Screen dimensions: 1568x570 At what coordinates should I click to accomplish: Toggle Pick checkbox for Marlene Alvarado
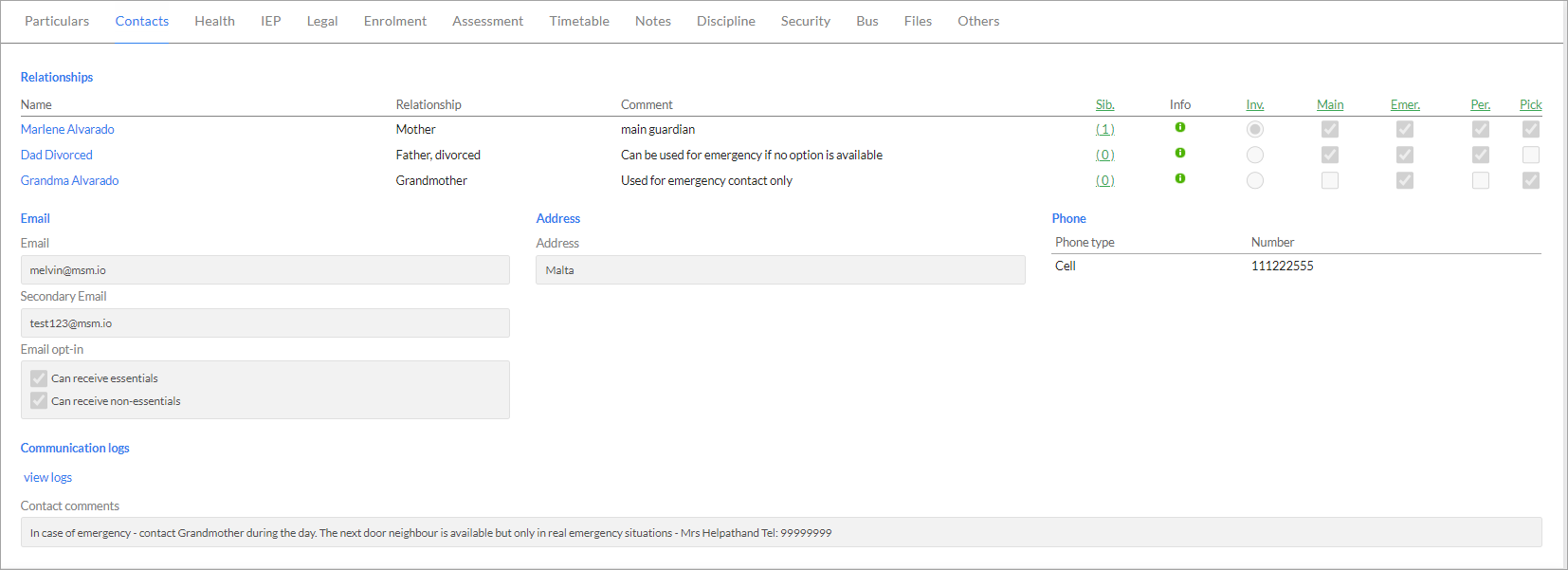[1531, 129]
